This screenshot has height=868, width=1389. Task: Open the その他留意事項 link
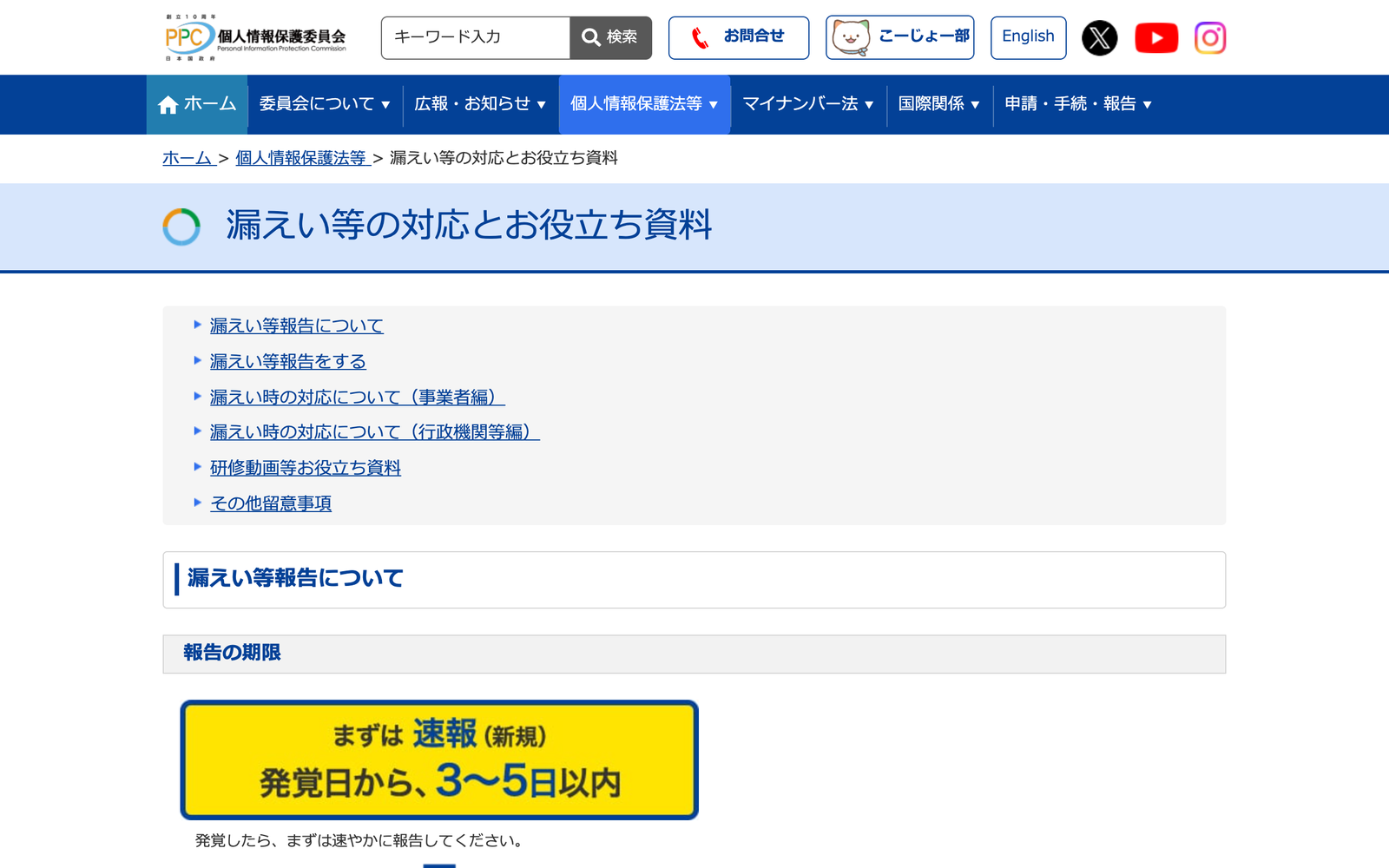(x=271, y=503)
